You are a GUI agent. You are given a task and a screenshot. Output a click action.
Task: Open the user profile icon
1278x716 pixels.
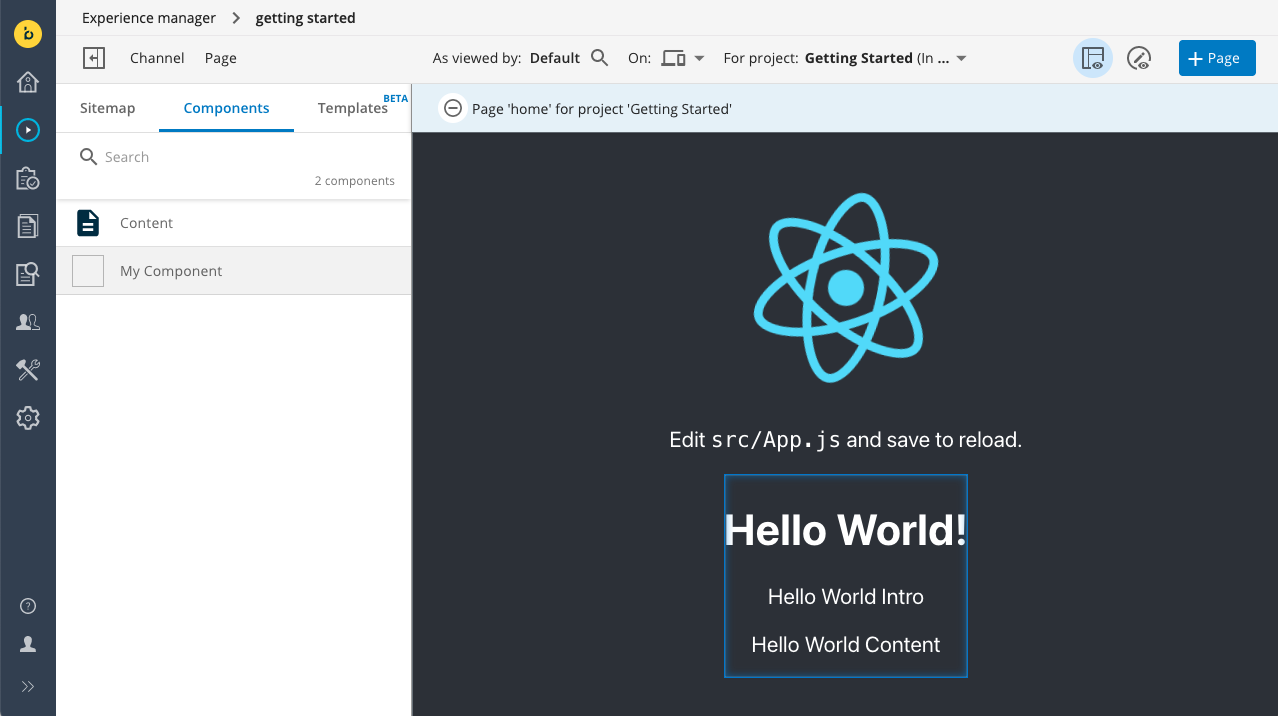click(28, 645)
